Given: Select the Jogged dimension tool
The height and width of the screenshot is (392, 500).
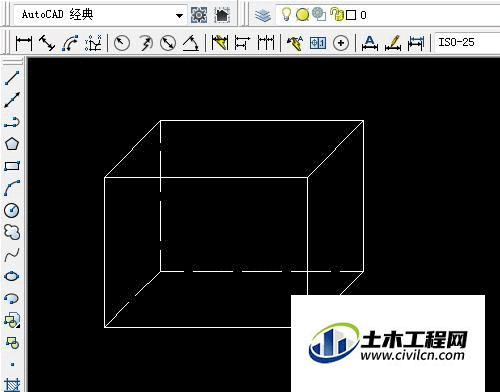Looking at the screenshot, I should pos(146,43).
